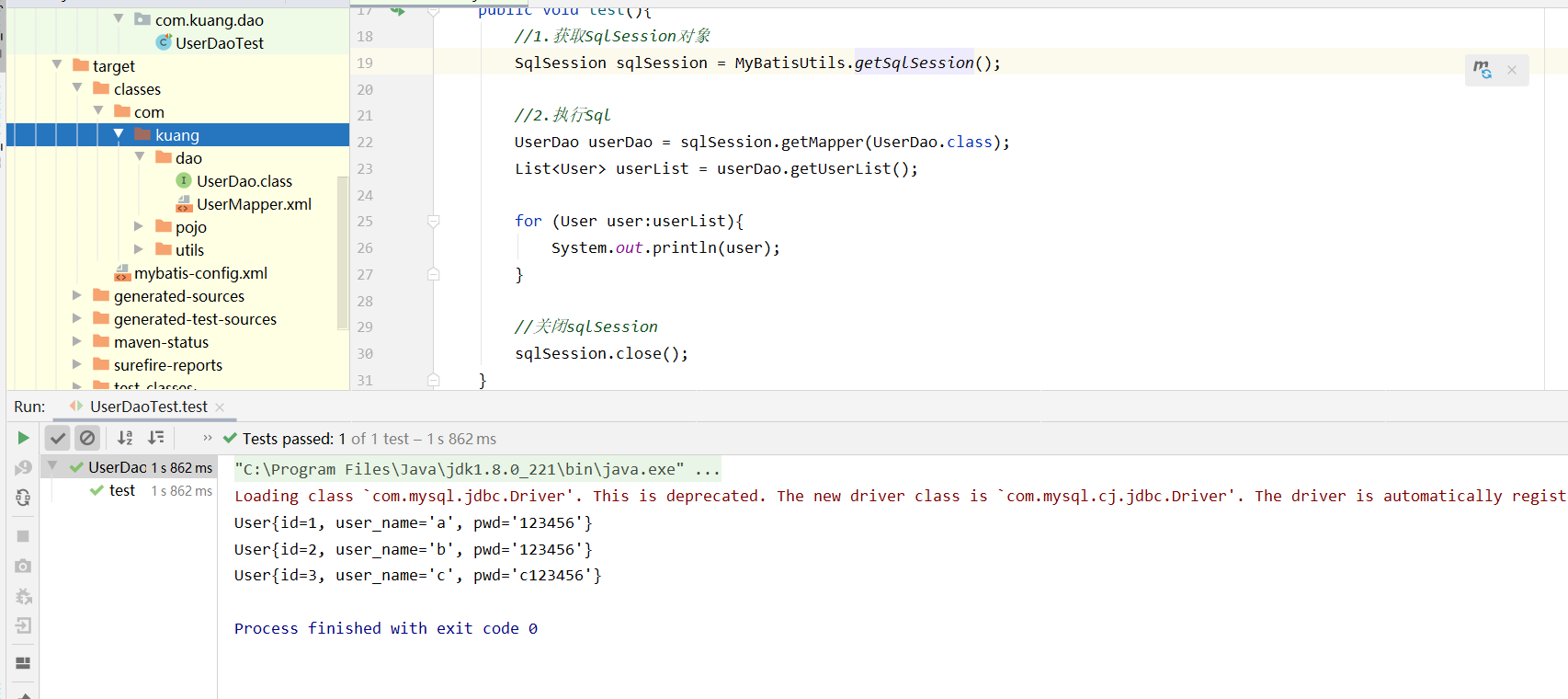Toggle Show Ignored tests button
This screenshot has width=1568, height=699.
[87, 438]
